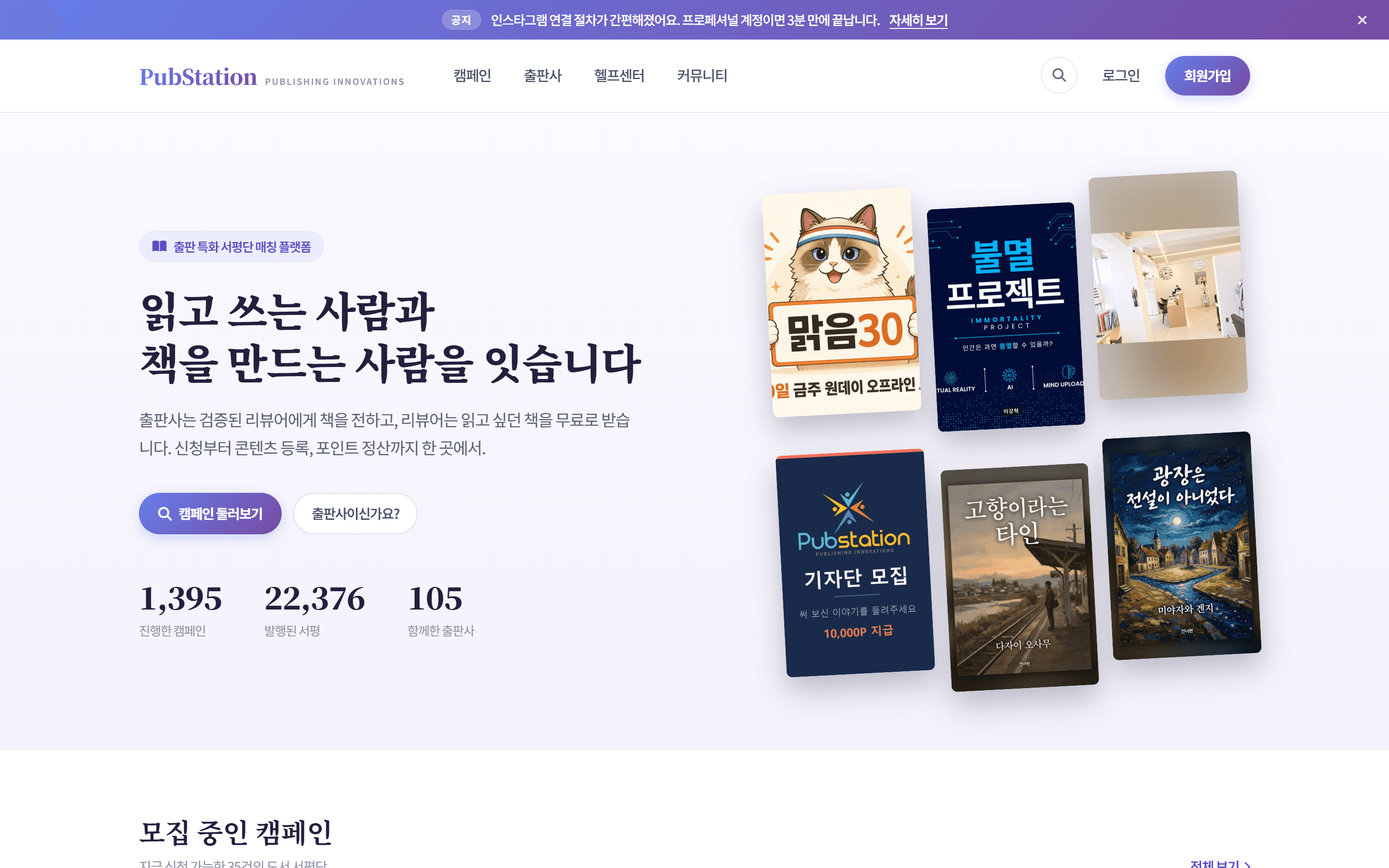Open the search icon in the header
This screenshot has width=1389, height=868.
(1059, 75)
